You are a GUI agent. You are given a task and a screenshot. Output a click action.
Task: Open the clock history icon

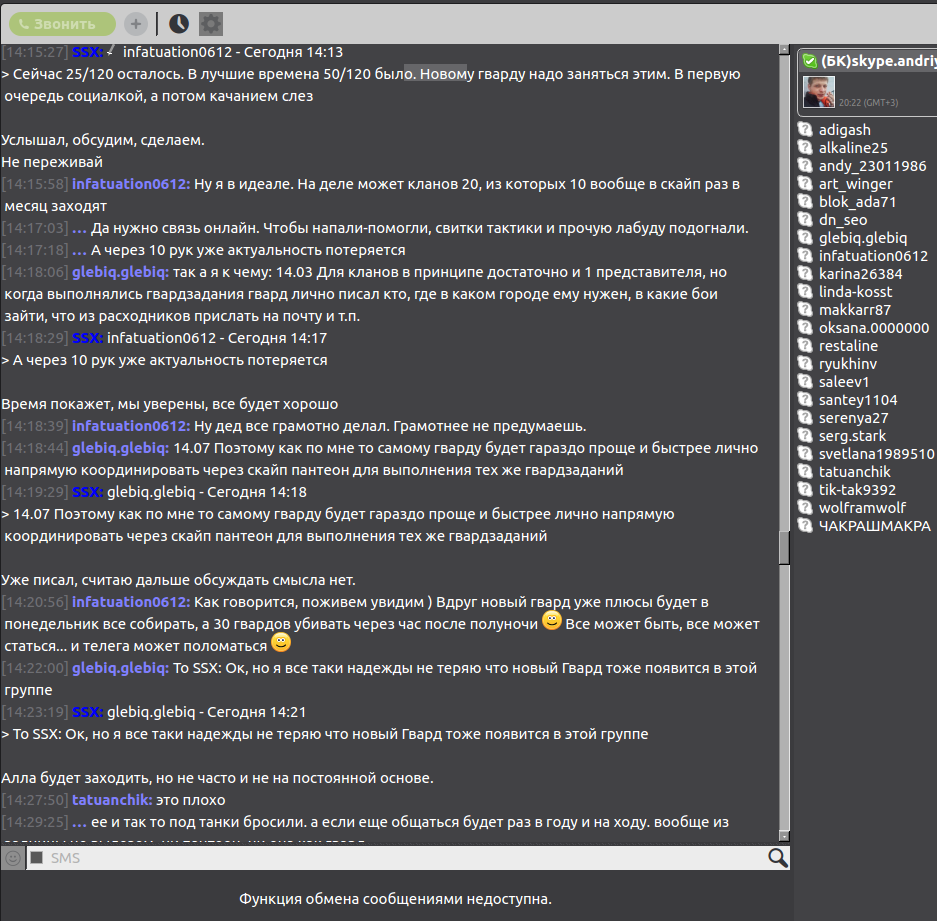tap(179, 24)
